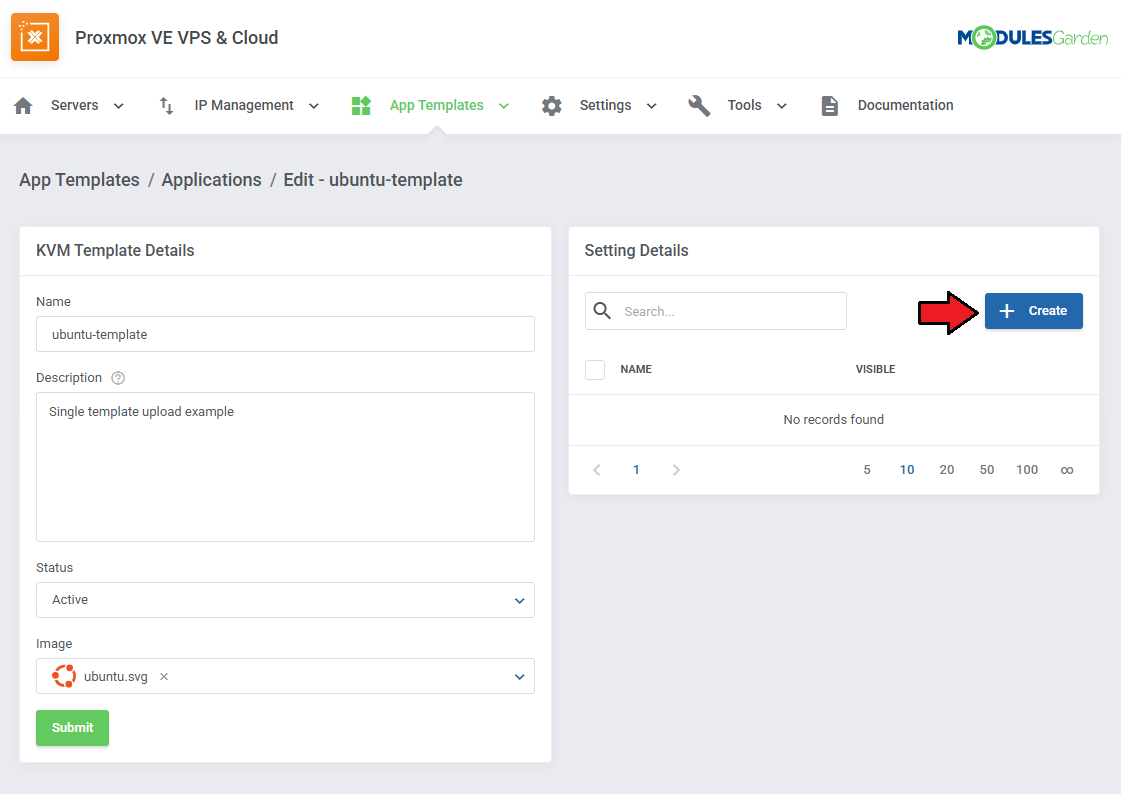Select page 1 in pagination

click(x=636, y=470)
